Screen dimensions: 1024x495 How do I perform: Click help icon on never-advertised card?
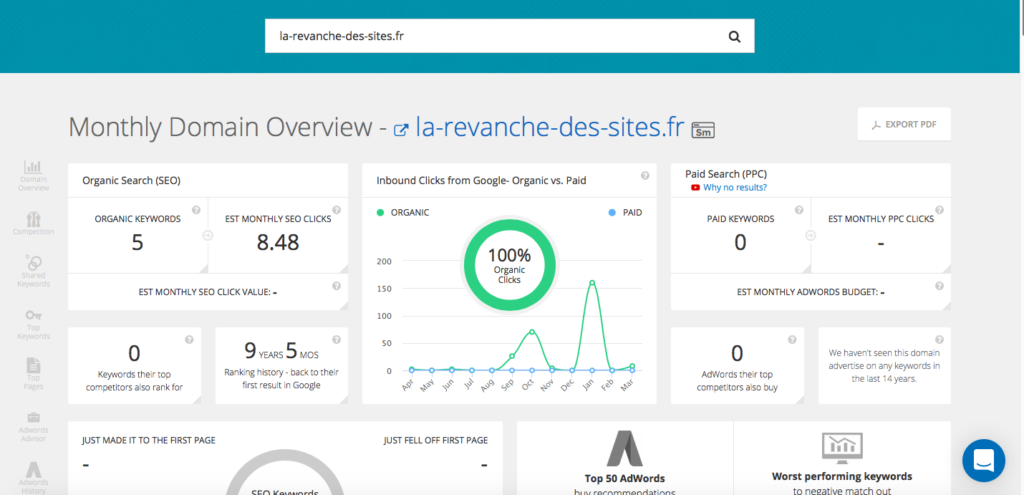point(939,340)
